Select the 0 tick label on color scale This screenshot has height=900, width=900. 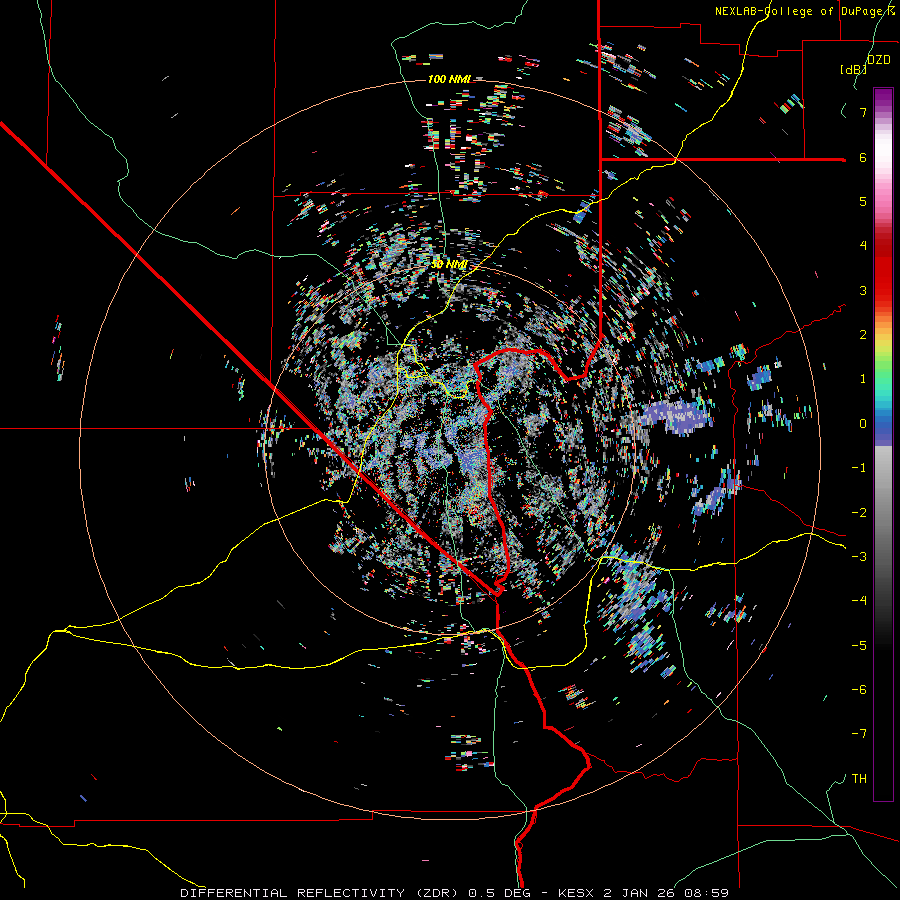coord(863,424)
